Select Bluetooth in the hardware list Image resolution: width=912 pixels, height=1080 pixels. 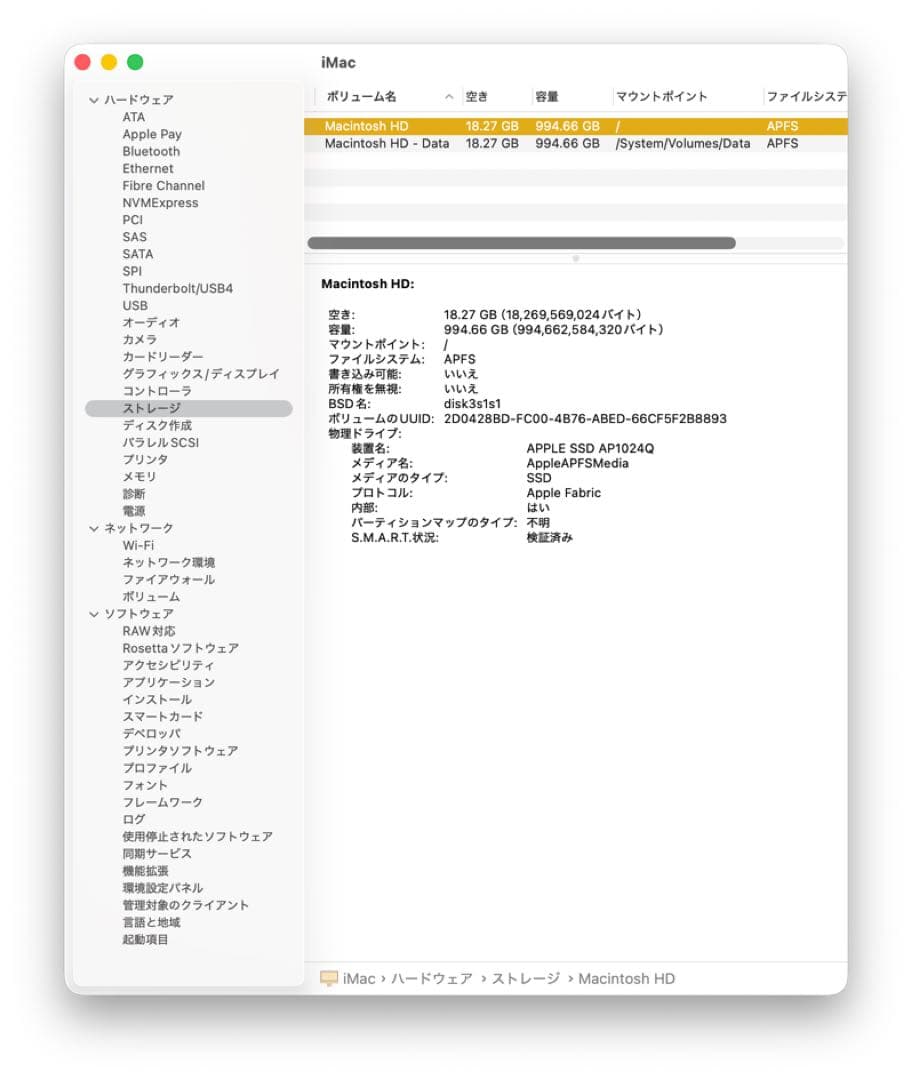[150, 151]
